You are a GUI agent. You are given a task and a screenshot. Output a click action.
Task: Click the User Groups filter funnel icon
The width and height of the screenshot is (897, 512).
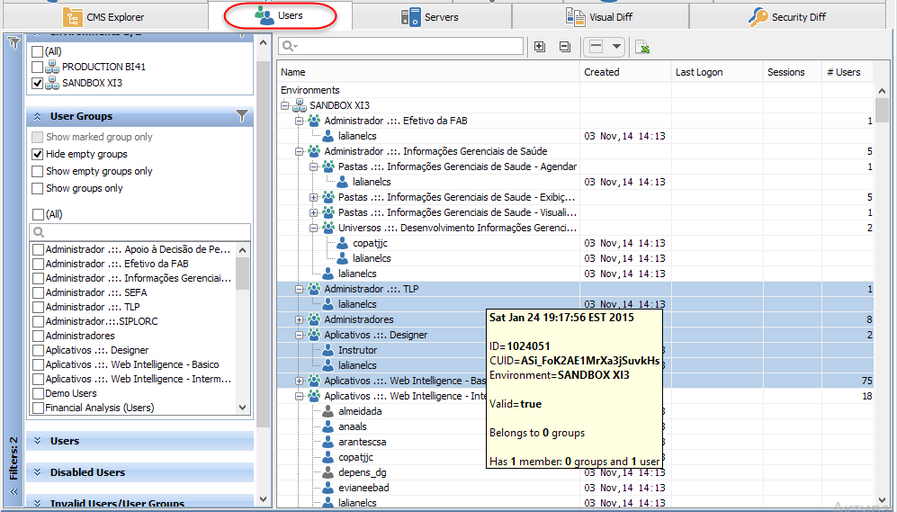242,116
